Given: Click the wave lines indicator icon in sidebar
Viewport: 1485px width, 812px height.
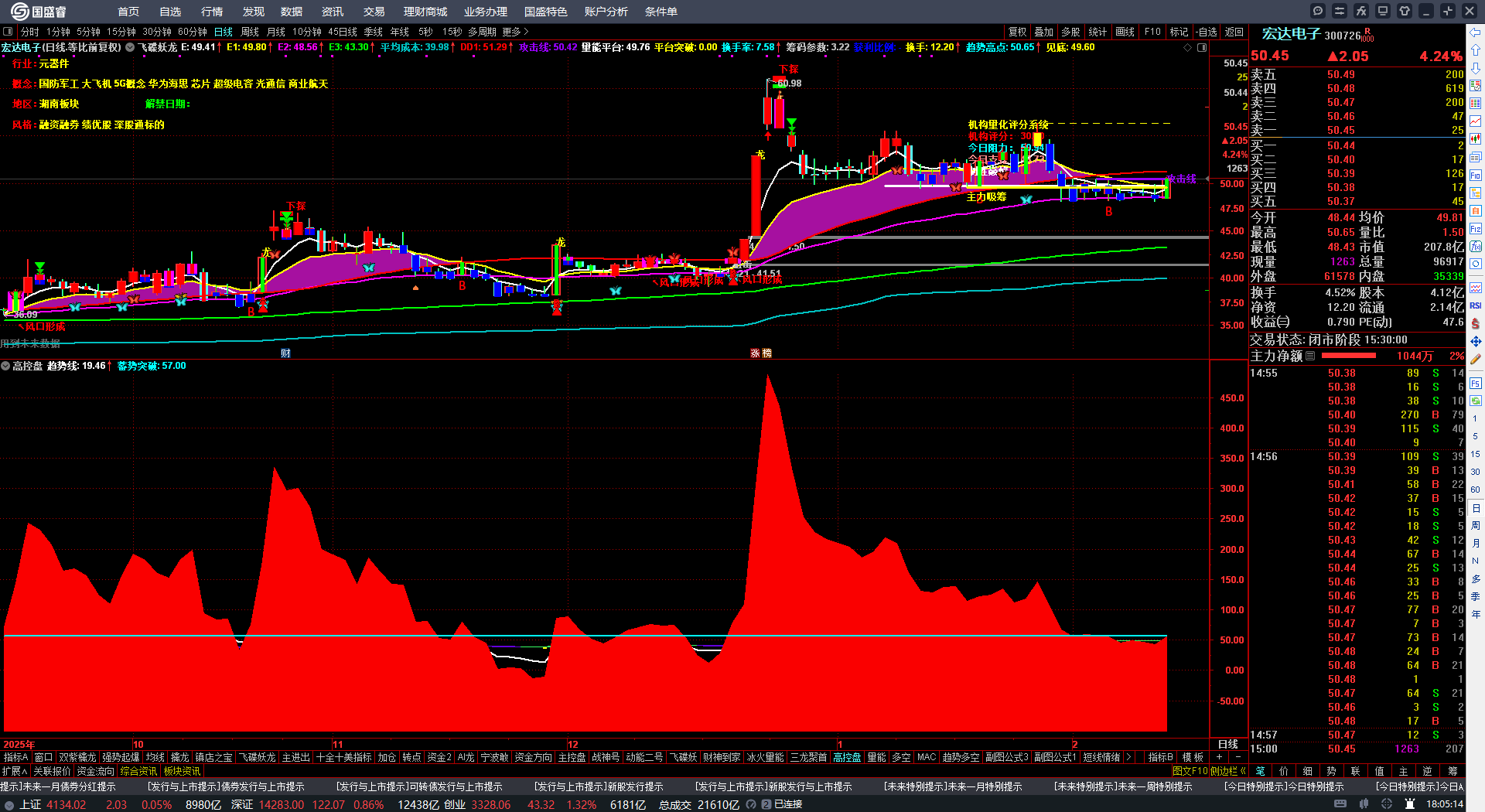Looking at the screenshot, I should (x=1476, y=288).
